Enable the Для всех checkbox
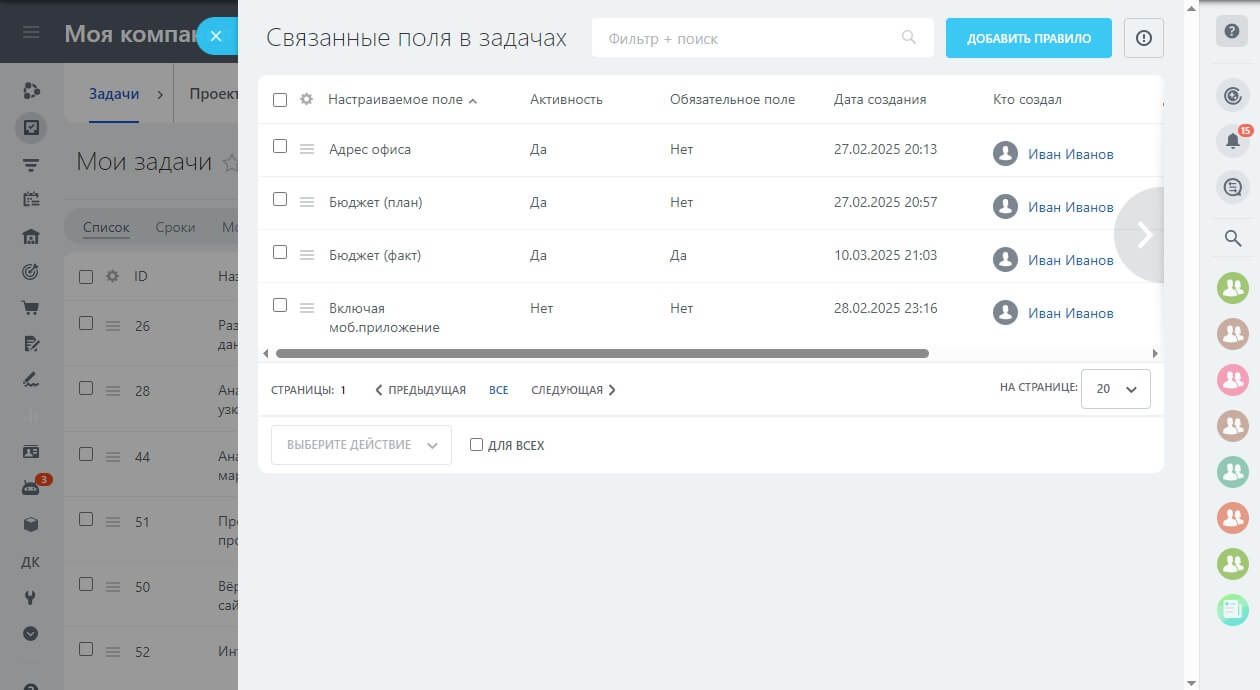 477,445
